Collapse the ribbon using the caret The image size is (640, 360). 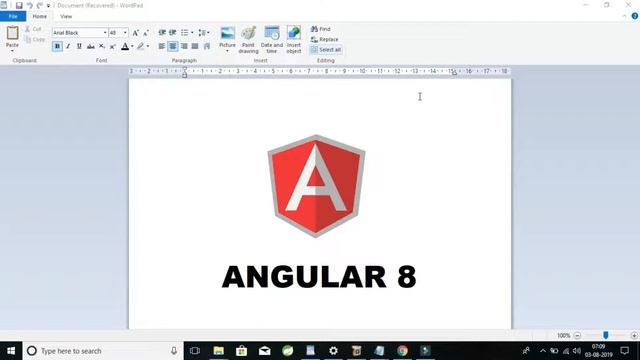[624, 16]
